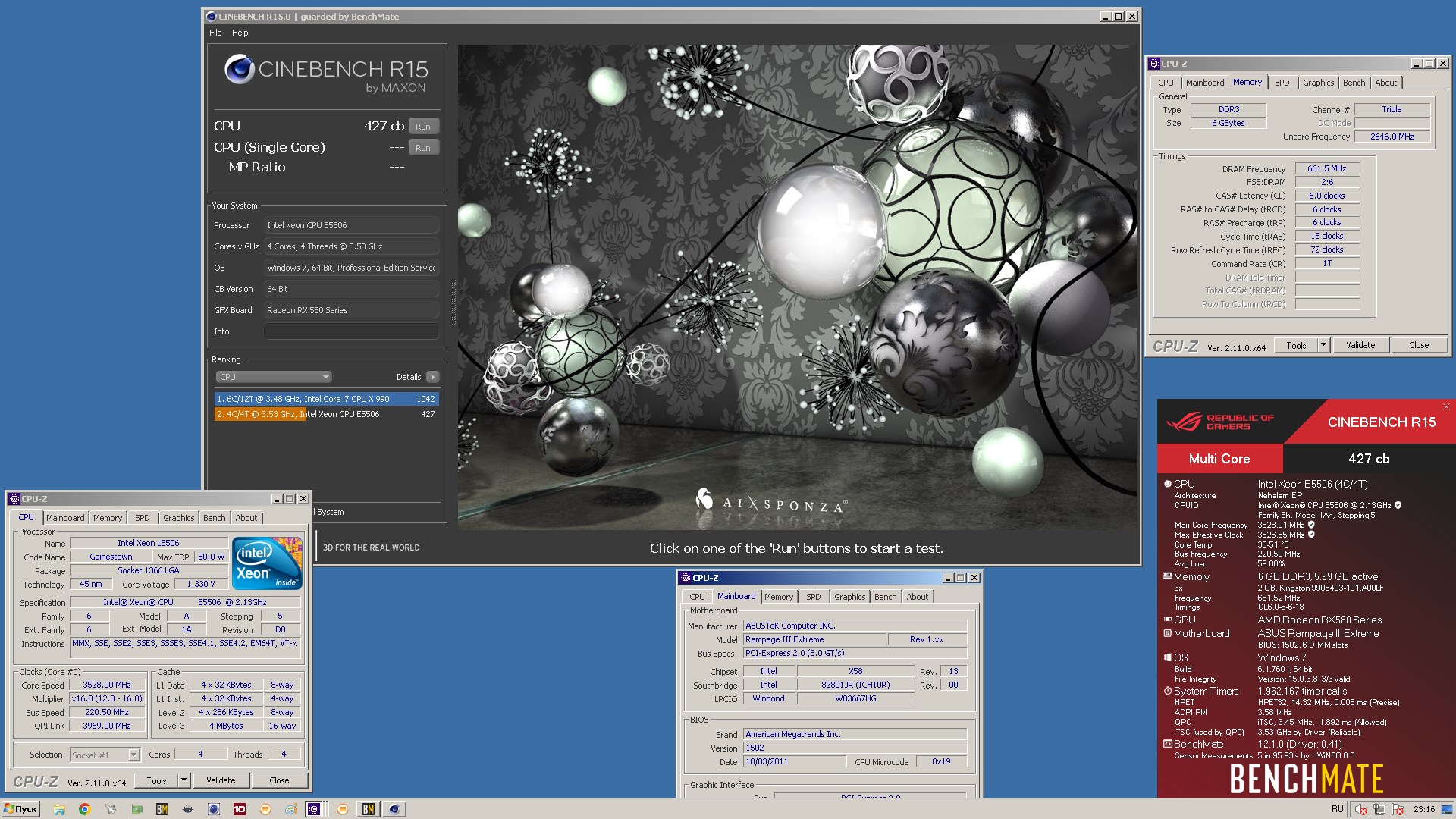
Task: Click CPU-Z title icon in Memory window
Action: click(x=1154, y=64)
